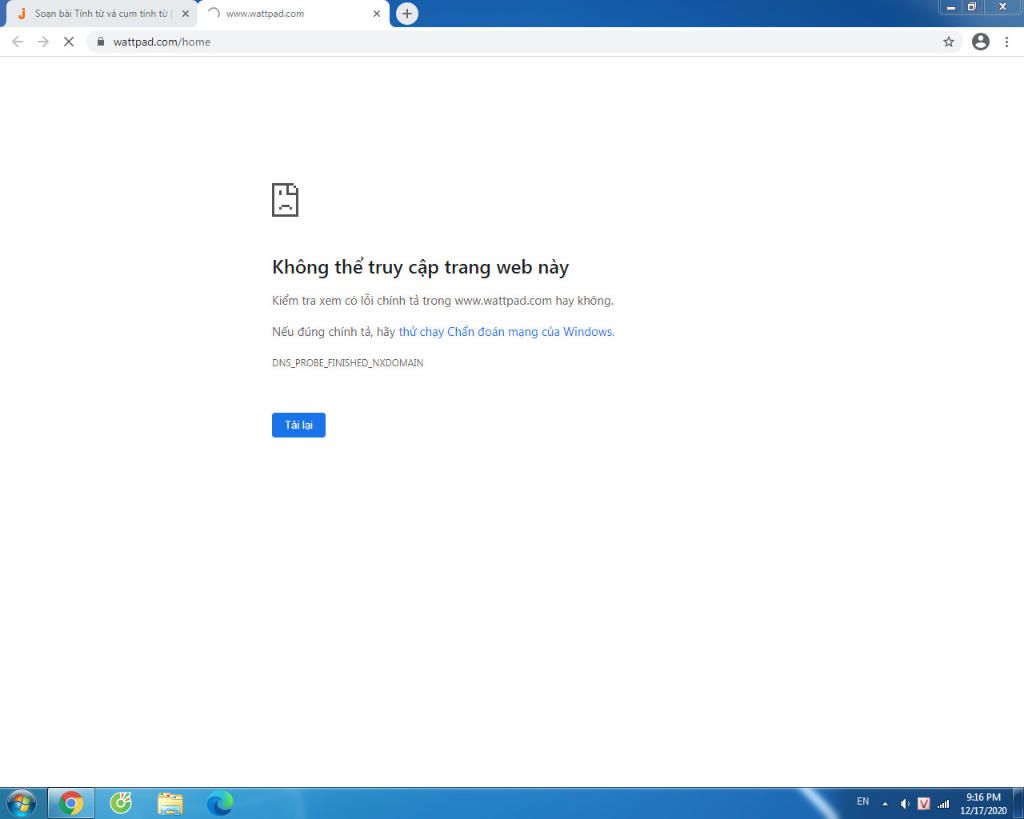This screenshot has width=1024, height=819.
Task: Close the Soạn bài Tính từ tab
Action: pyautogui.click(x=185, y=14)
